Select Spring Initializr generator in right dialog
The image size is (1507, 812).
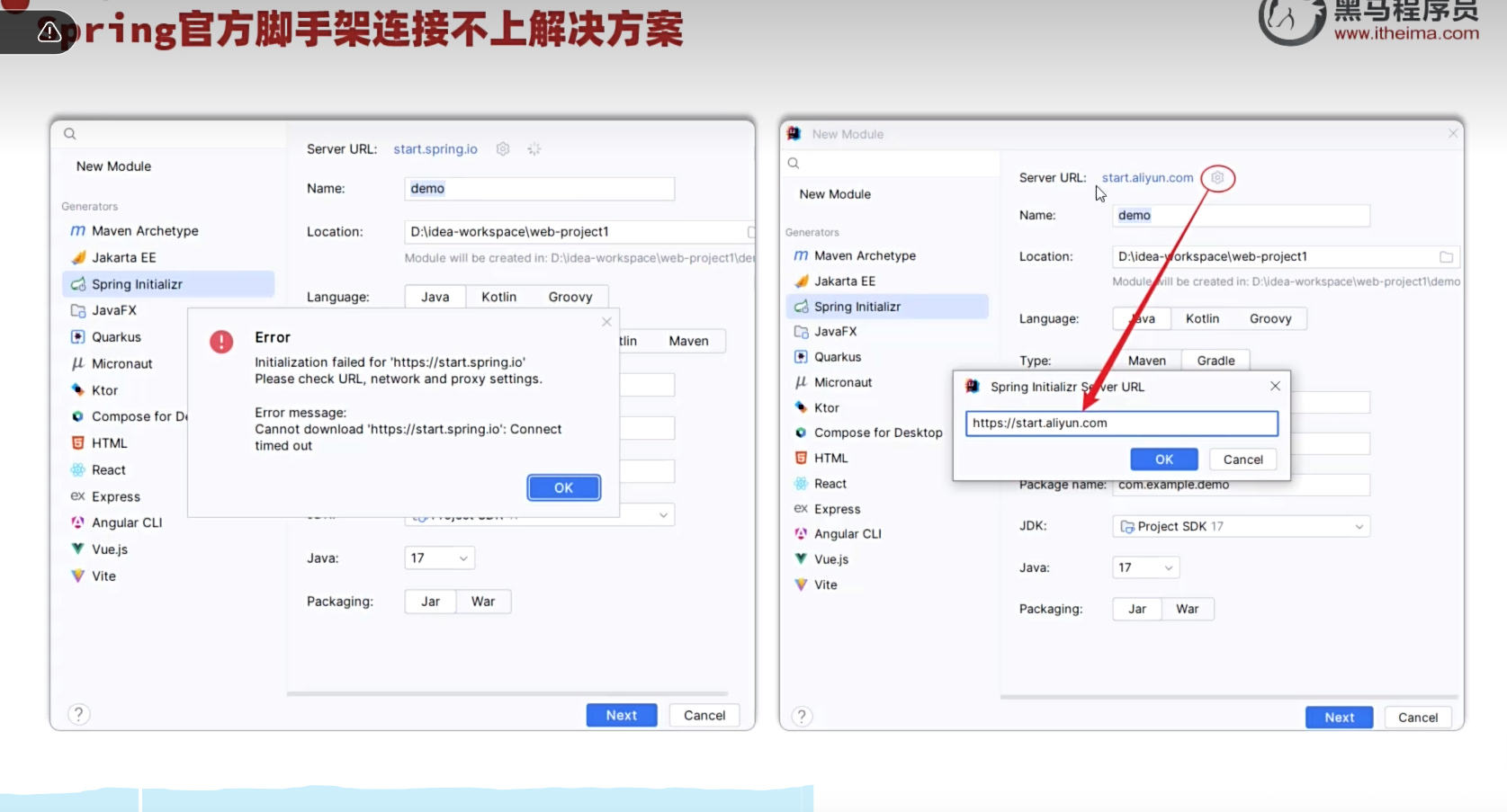coord(886,307)
